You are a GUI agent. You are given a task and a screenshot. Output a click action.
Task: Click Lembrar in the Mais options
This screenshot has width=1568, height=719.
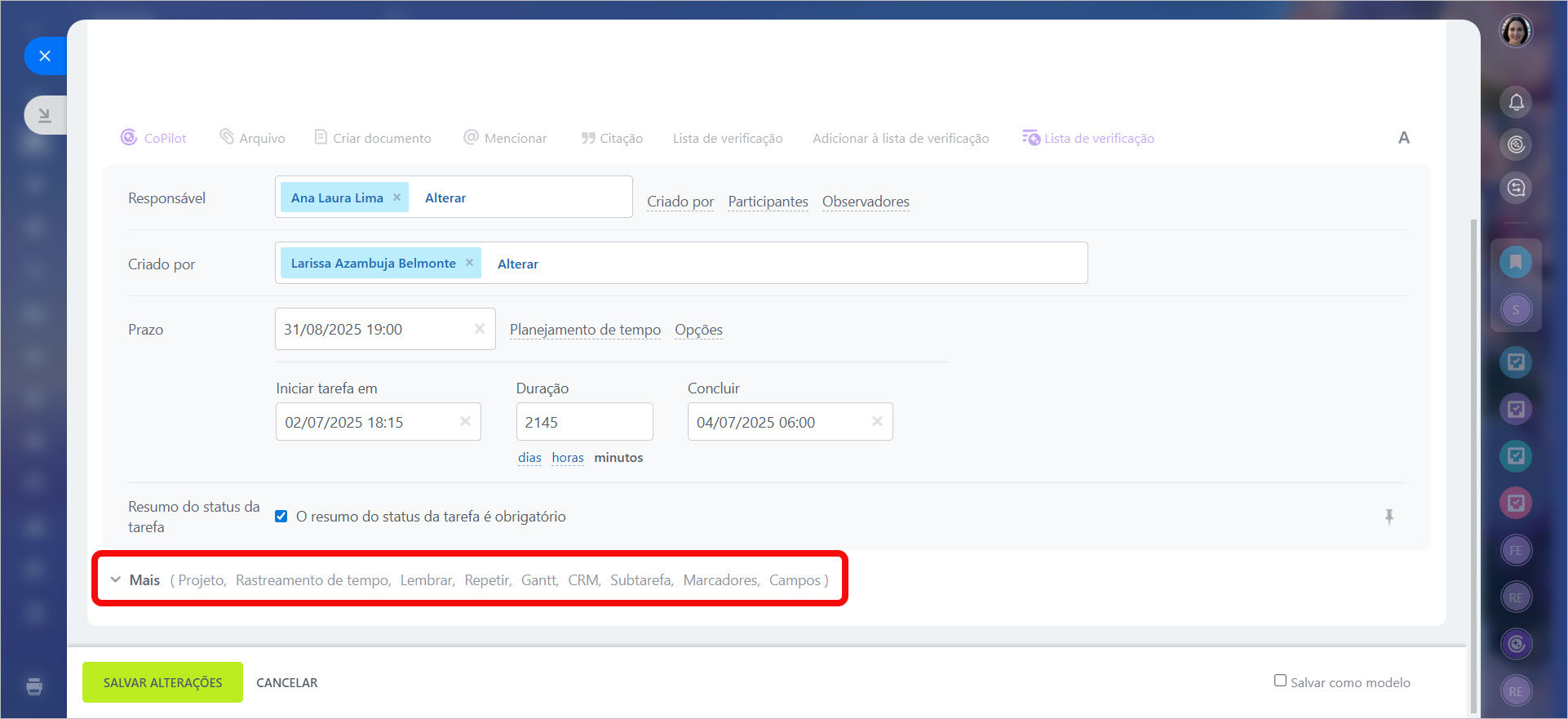[x=427, y=580]
